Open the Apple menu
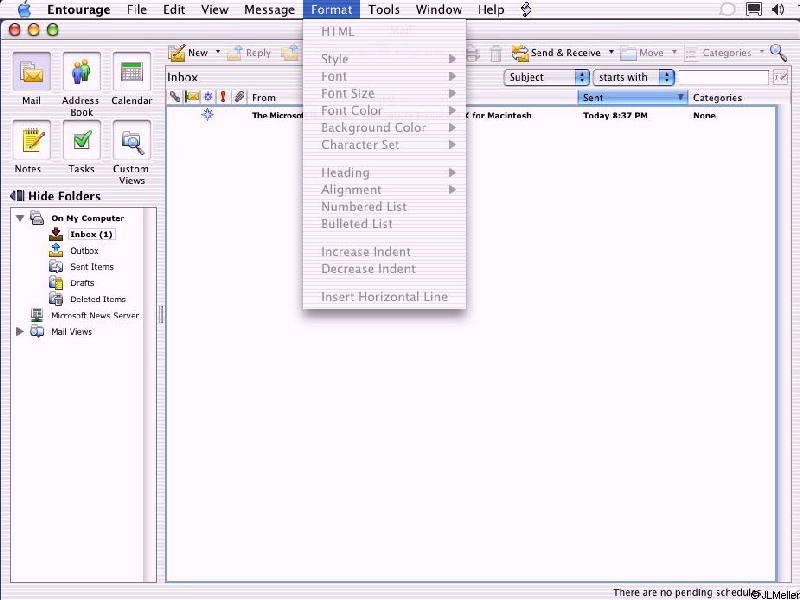800x600 pixels. 24,9
